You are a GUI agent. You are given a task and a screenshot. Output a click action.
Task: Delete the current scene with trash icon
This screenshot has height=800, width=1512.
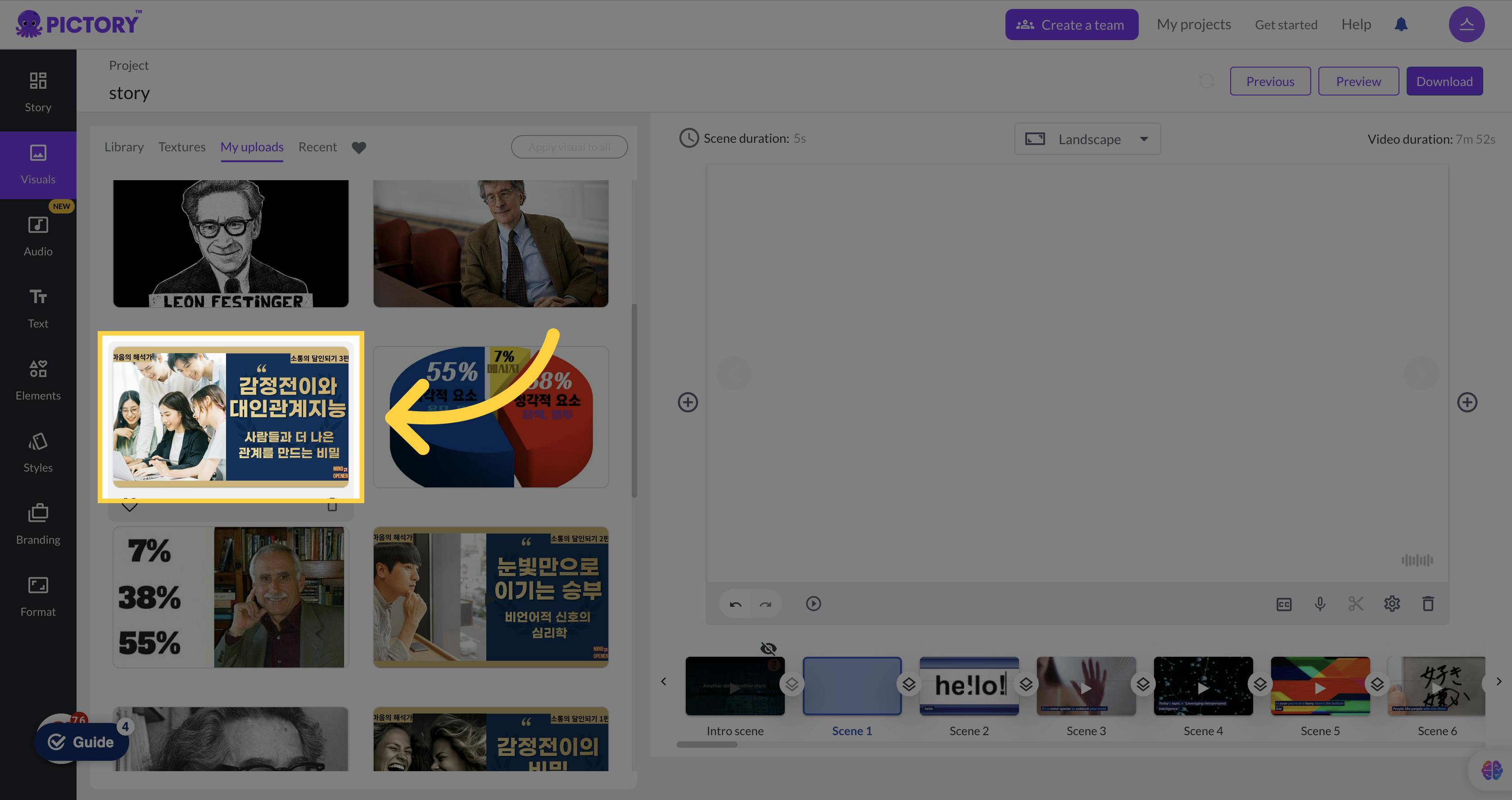(x=1428, y=604)
